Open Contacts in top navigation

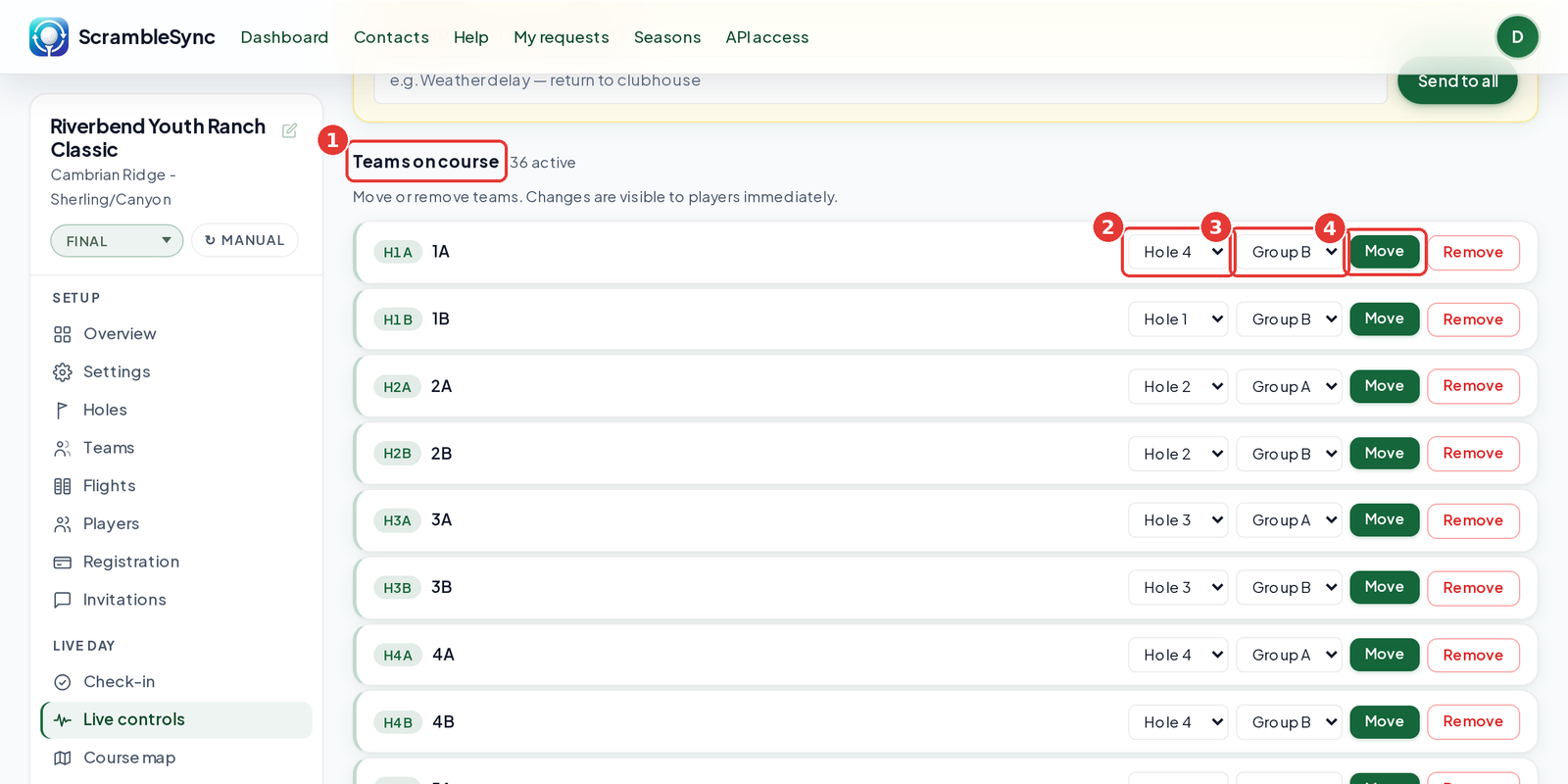pos(391,37)
